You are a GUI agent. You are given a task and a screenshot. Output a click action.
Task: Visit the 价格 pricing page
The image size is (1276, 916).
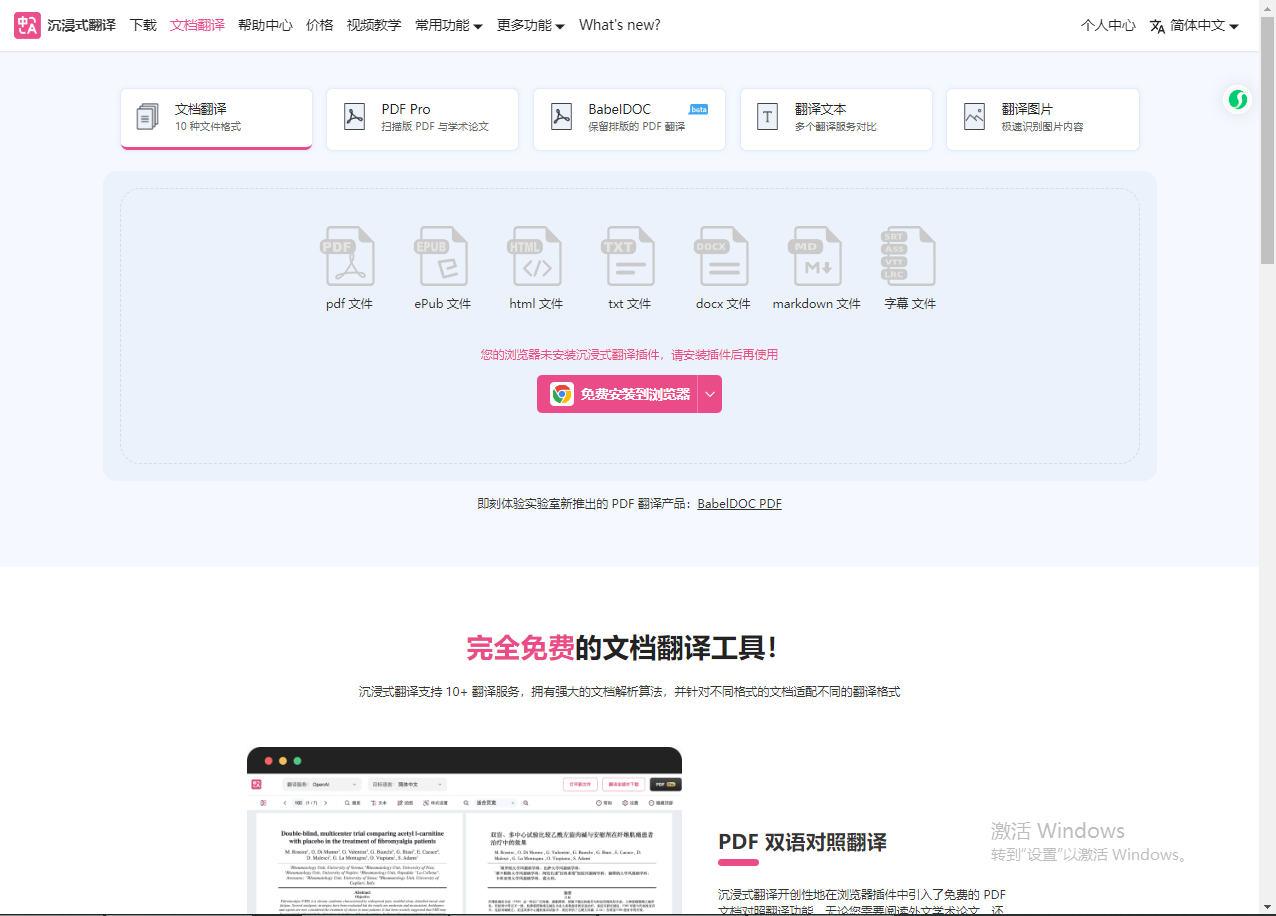coord(320,25)
